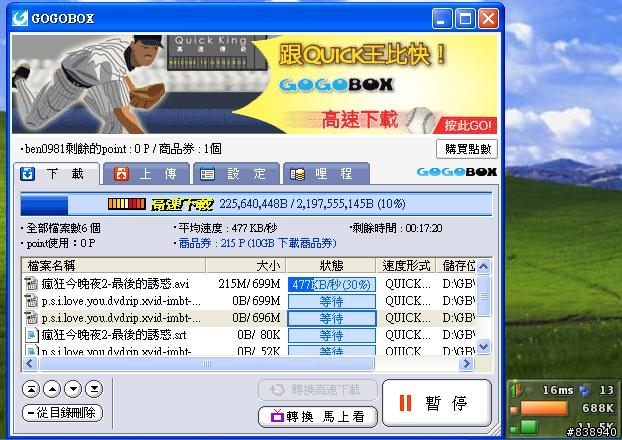Move selected file up one position
The image size is (622, 440).
(52, 389)
